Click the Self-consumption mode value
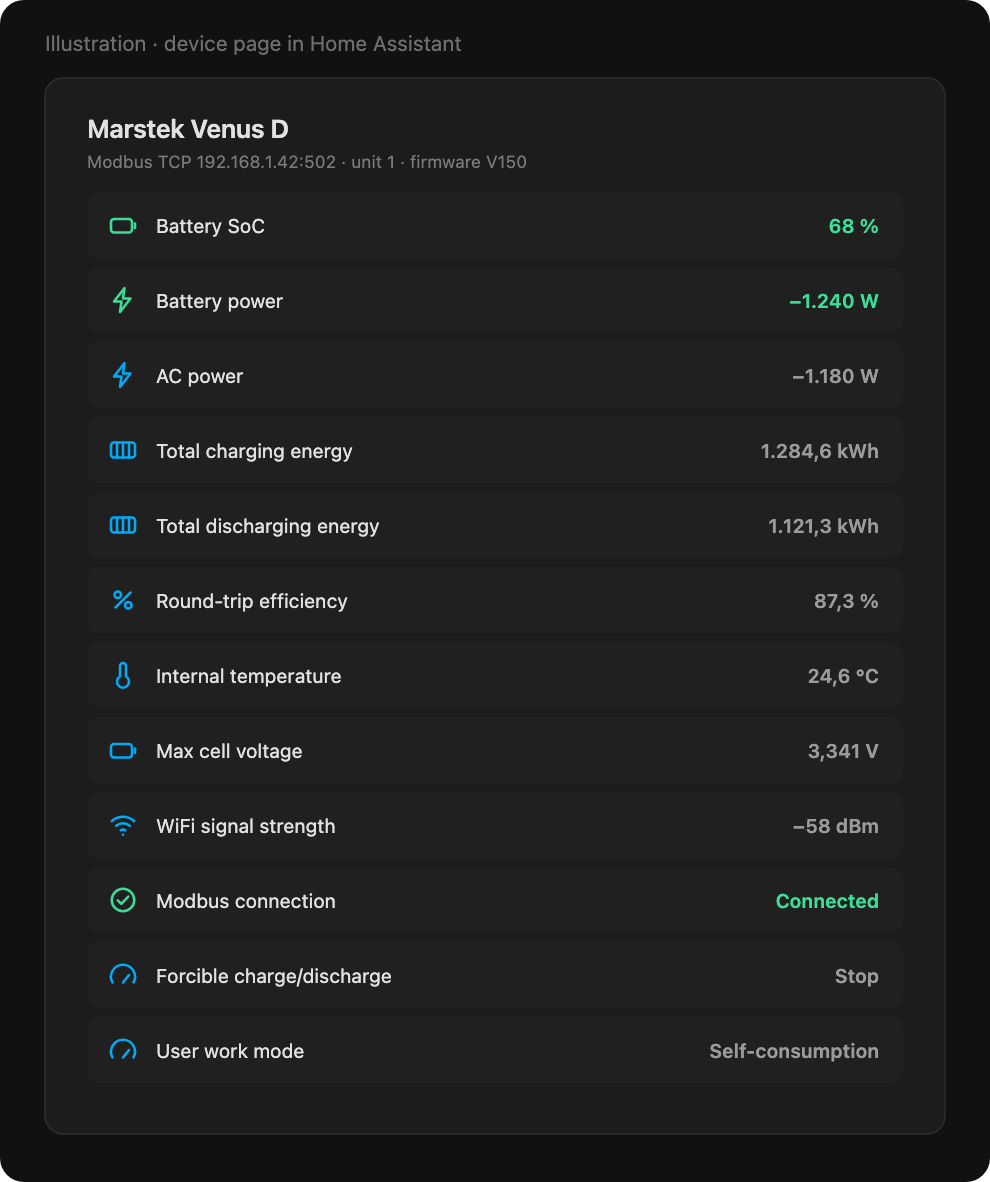Image resolution: width=990 pixels, height=1182 pixels. (x=794, y=1051)
